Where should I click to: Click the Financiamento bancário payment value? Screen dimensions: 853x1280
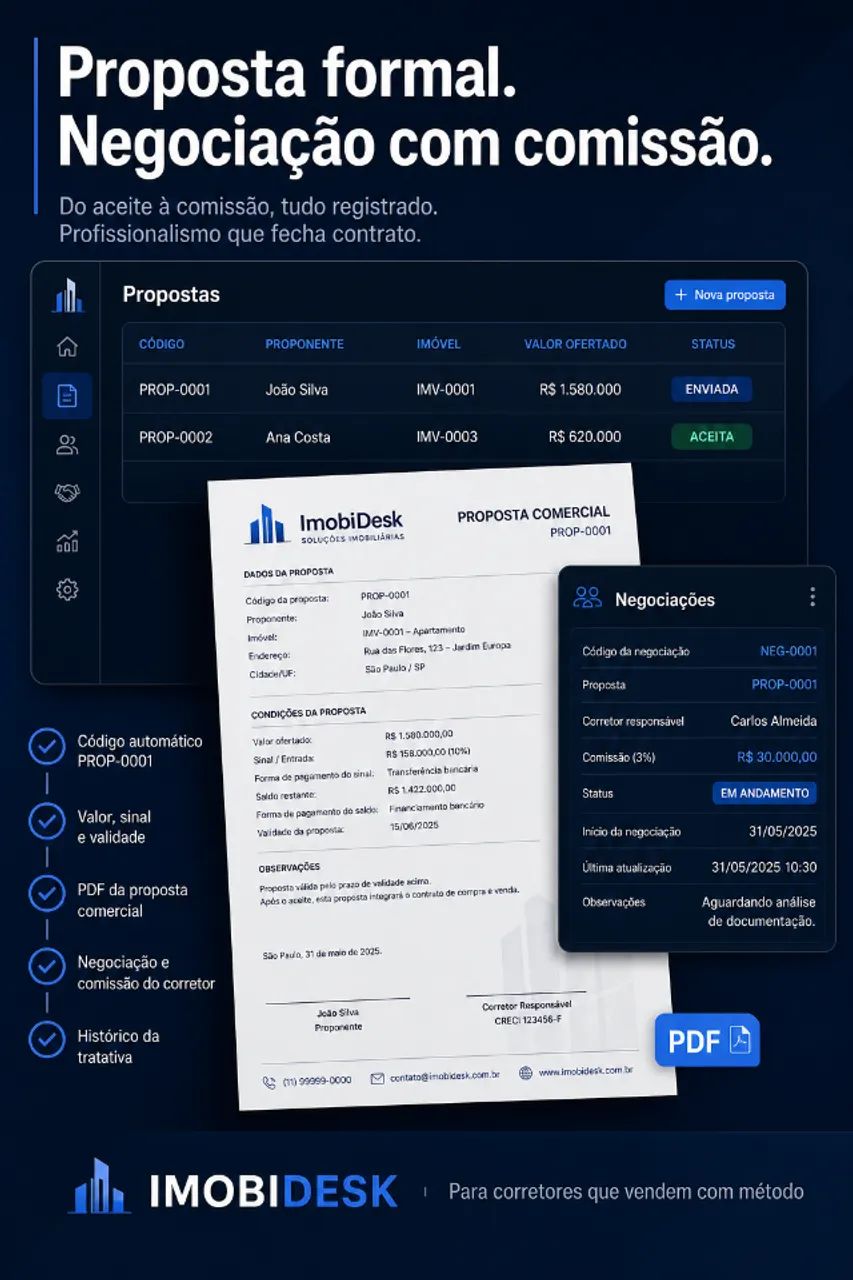437,806
